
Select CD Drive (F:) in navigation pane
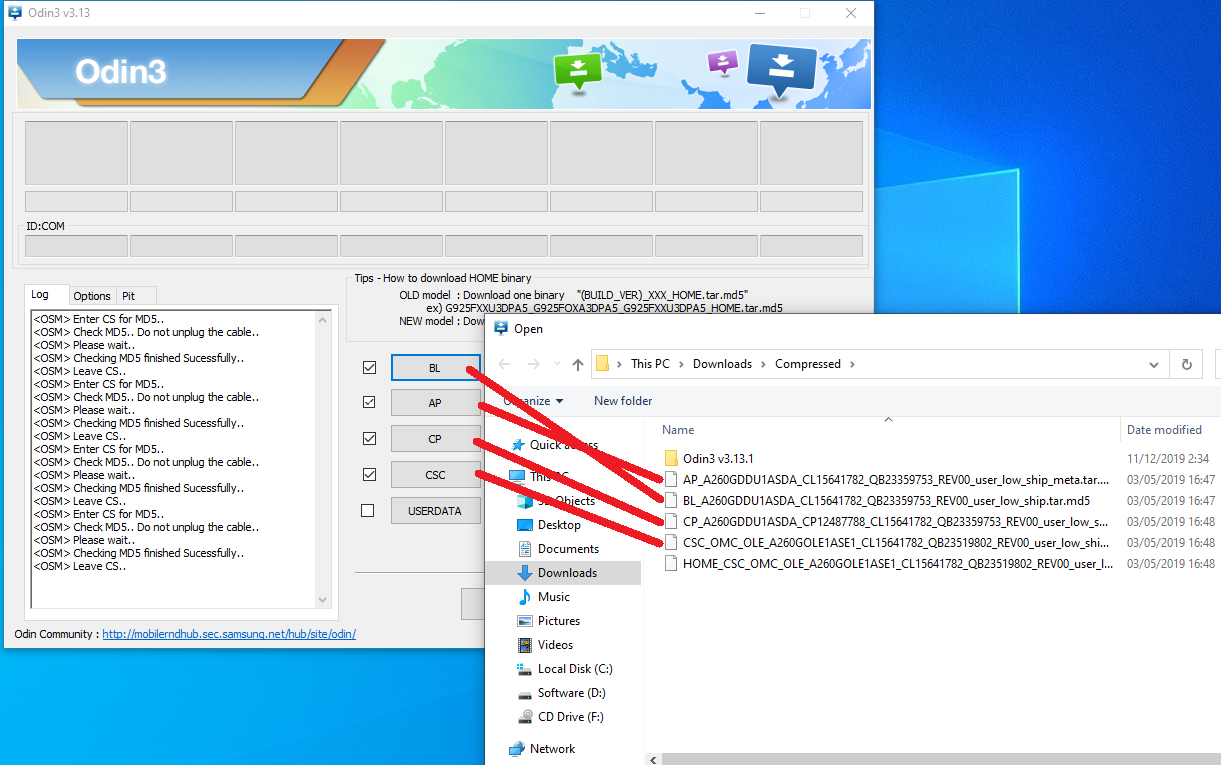click(571, 717)
